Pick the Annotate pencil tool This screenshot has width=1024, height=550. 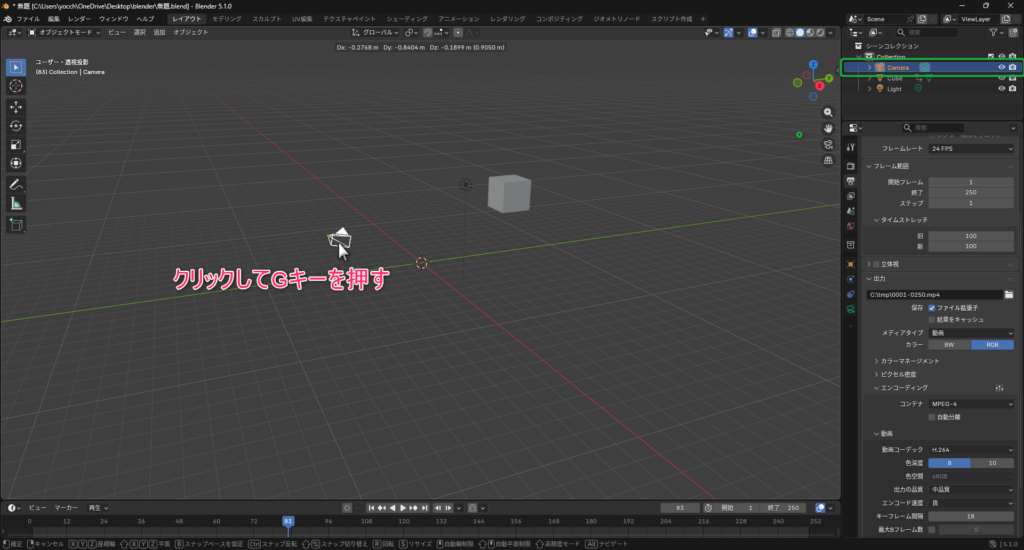click(16, 184)
